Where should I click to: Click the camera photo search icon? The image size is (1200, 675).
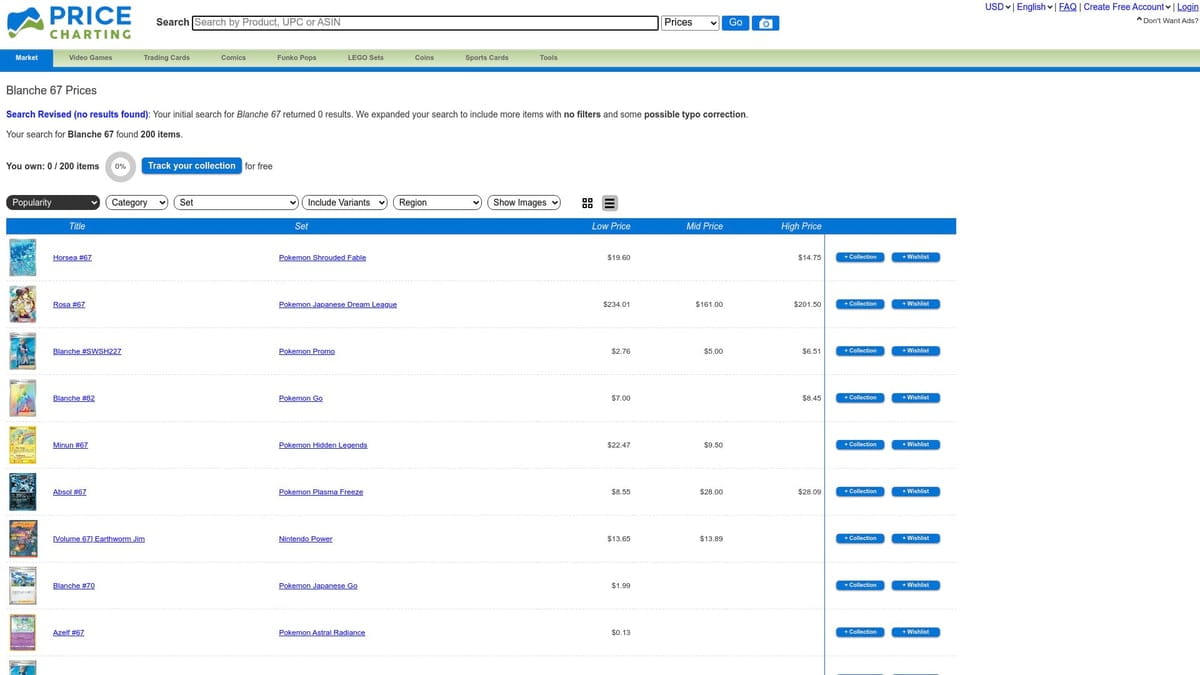click(765, 23)
